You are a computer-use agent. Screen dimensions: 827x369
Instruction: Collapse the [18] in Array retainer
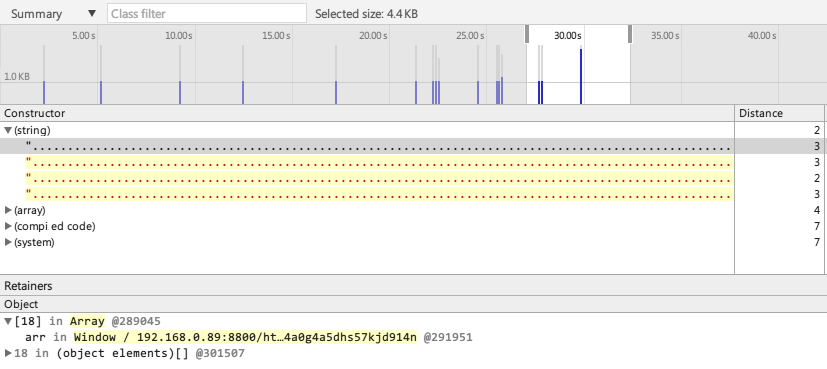pos(8,321)
